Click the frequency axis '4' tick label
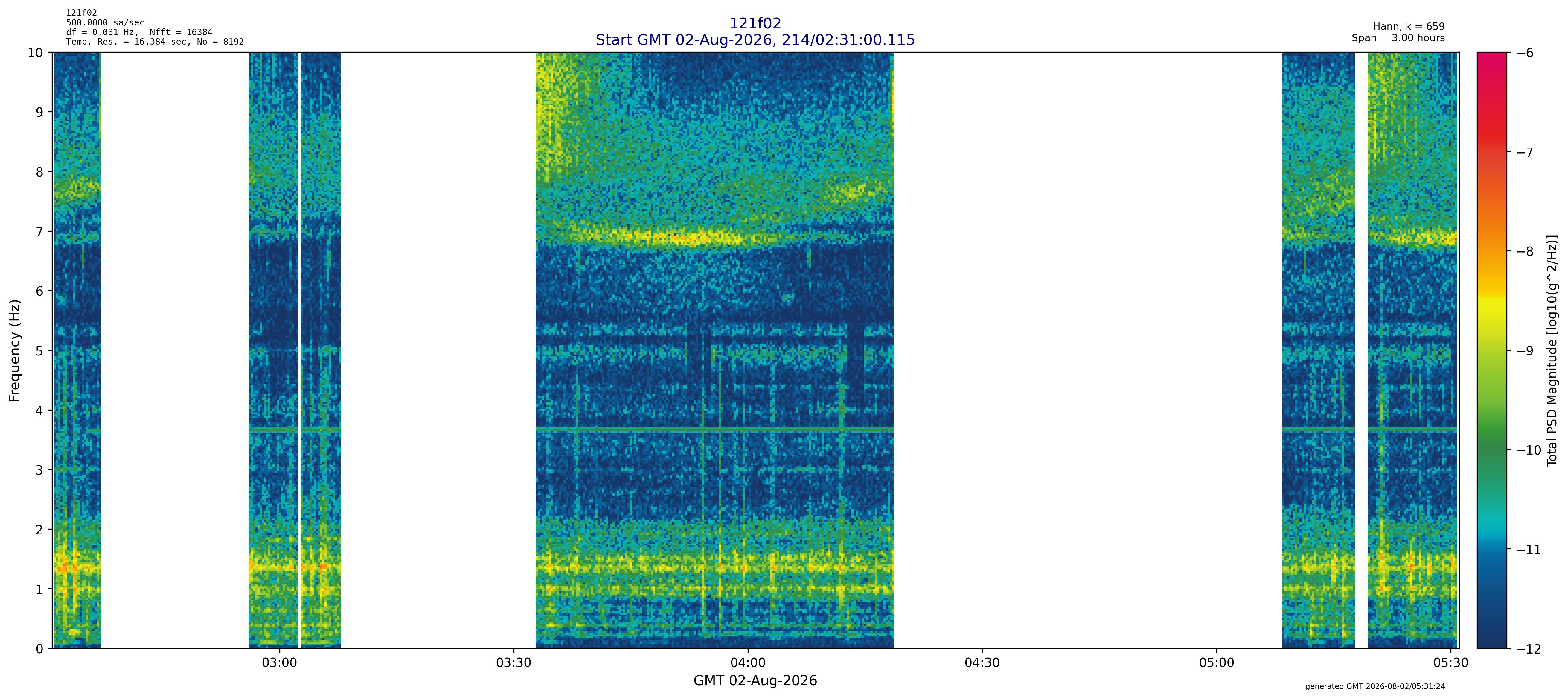Viewport: 1568px width, 699px height. click(40, 410)
